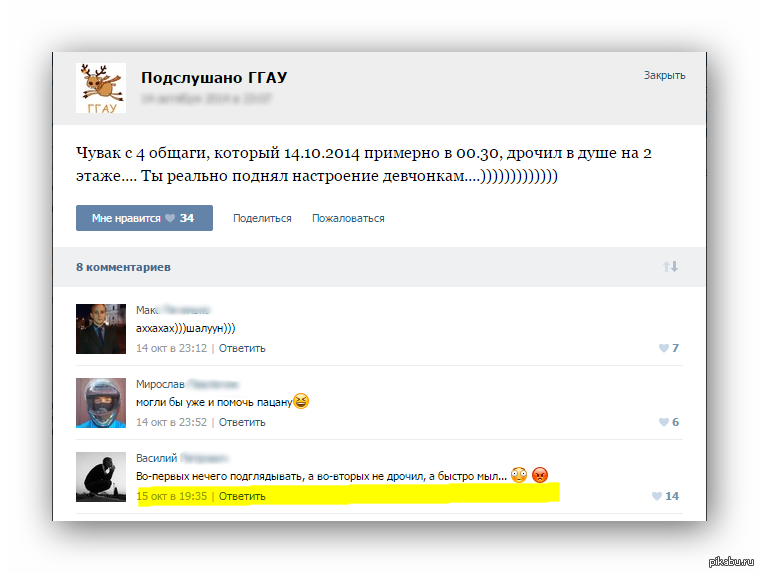Click the helmet avatar of Мирослав
Viewport: 759px width, 573px height.
pos(101,403)
